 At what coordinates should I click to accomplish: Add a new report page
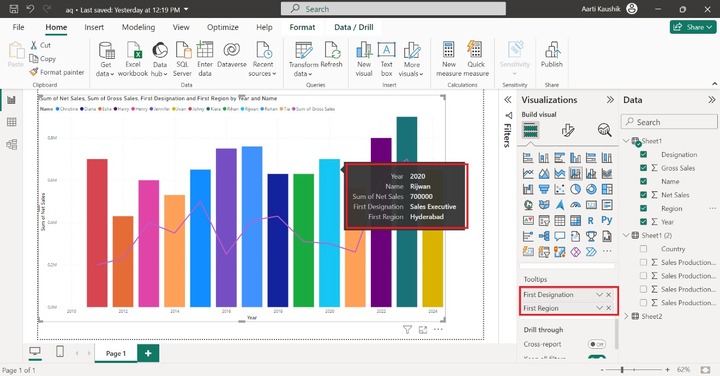pyautogui.click(x=148, y=353)
